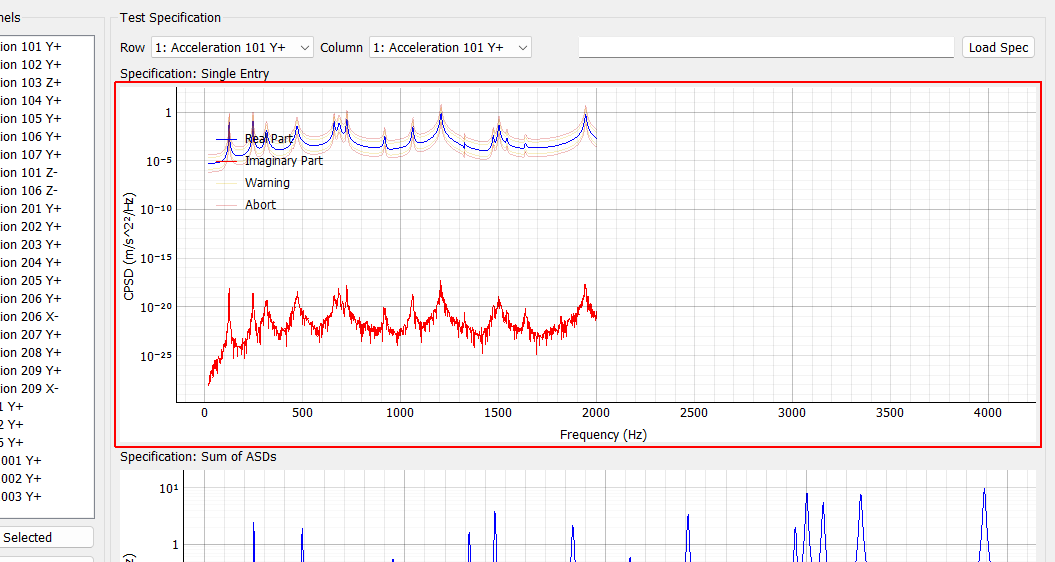Select the channel row ending 105 Y+
The height and width of the screenshot is (562, 1055).
[x=46, y=118]
